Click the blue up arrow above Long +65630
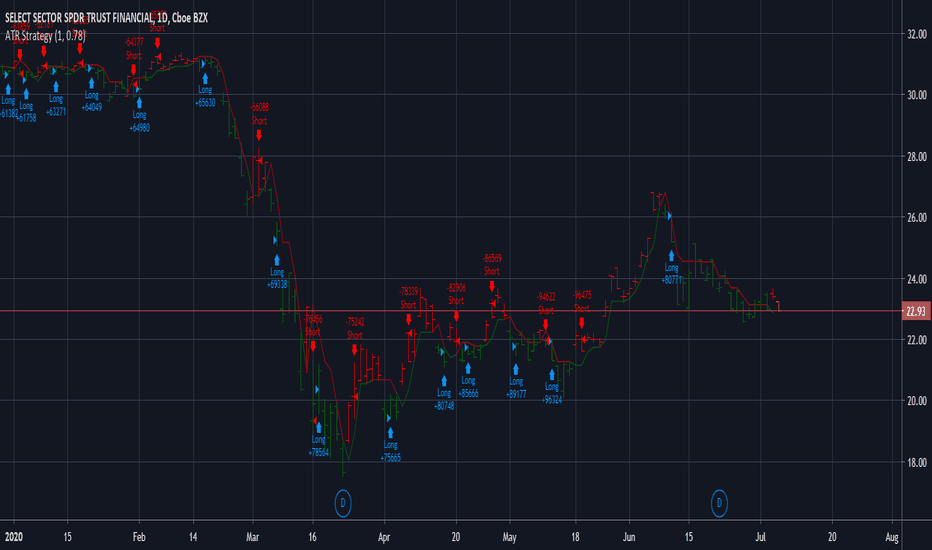Screen dimensions: 932x550 point(205,78)
